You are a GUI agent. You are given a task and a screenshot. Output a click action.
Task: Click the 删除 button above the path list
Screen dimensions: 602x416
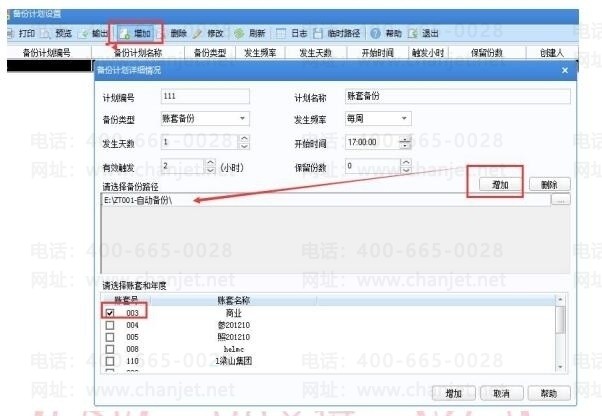pos(549,185)
